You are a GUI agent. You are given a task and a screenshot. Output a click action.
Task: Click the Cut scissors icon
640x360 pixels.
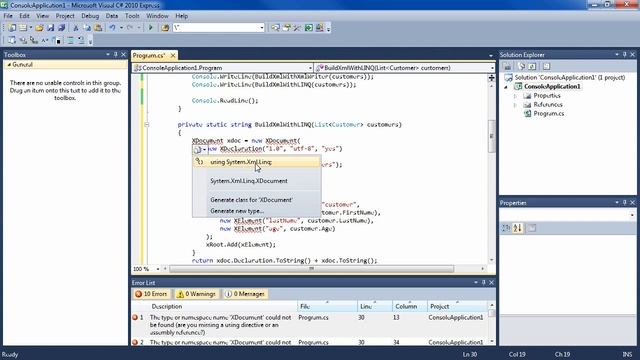click(x=76, y=28)
